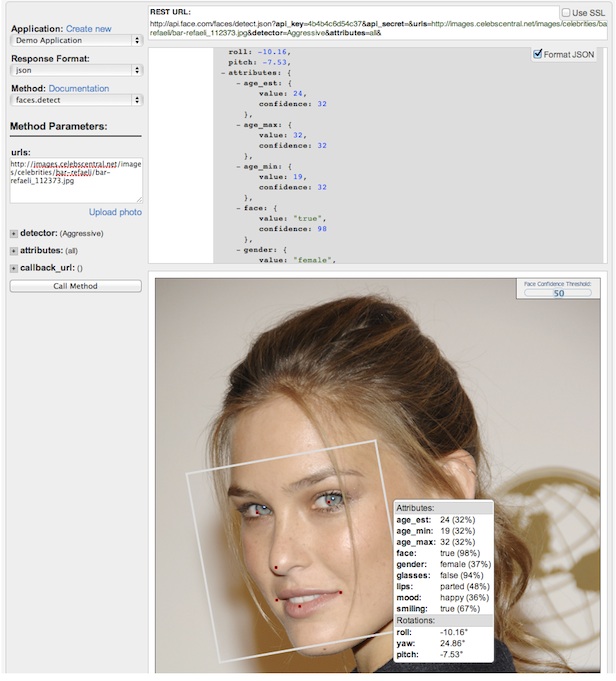Collapse the attributes node in JSON

coord(224,73)
